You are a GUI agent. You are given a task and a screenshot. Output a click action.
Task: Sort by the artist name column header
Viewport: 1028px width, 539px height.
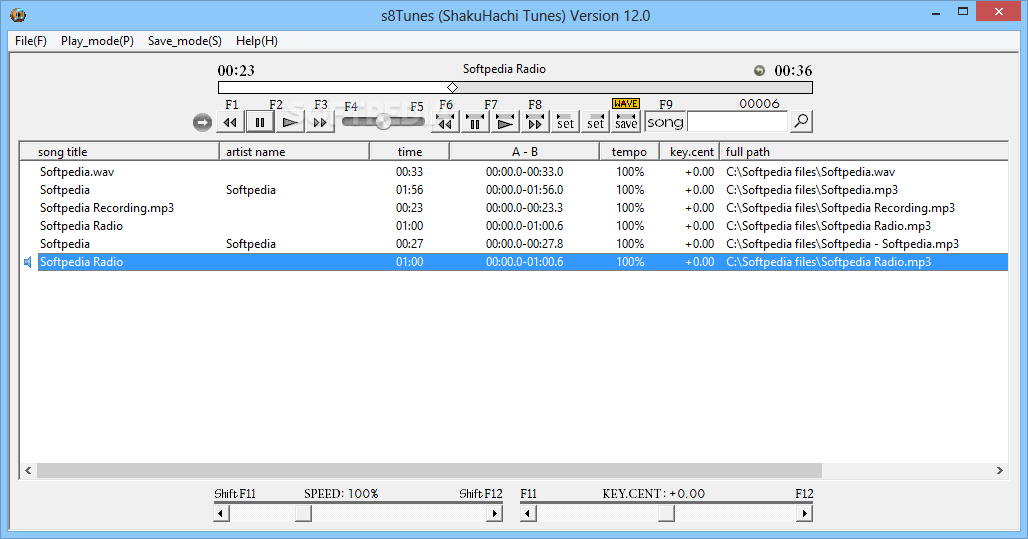(294, 151)
